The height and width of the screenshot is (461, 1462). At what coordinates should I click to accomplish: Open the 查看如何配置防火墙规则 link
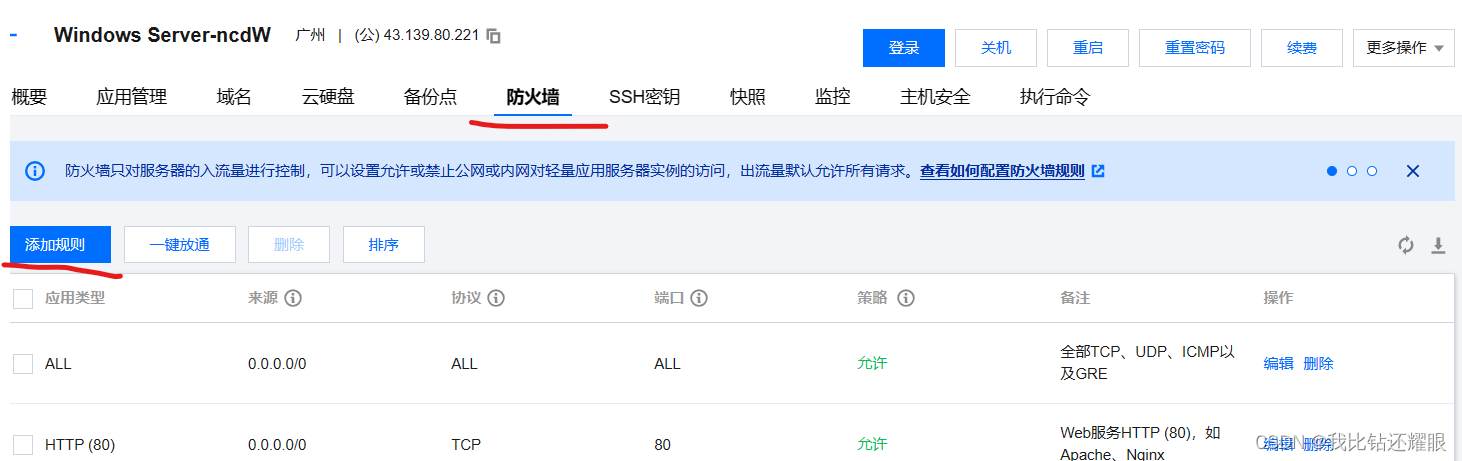point(1002,171)
